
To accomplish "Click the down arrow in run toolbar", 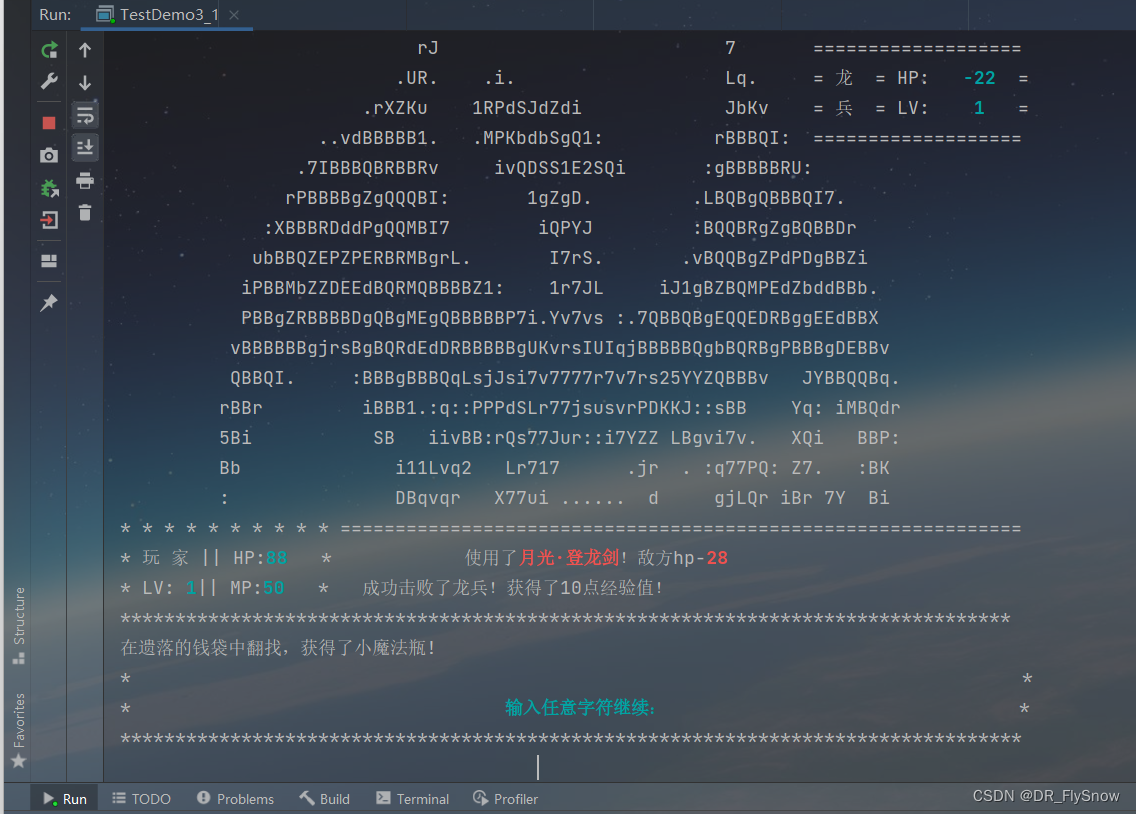I will 85,83.
